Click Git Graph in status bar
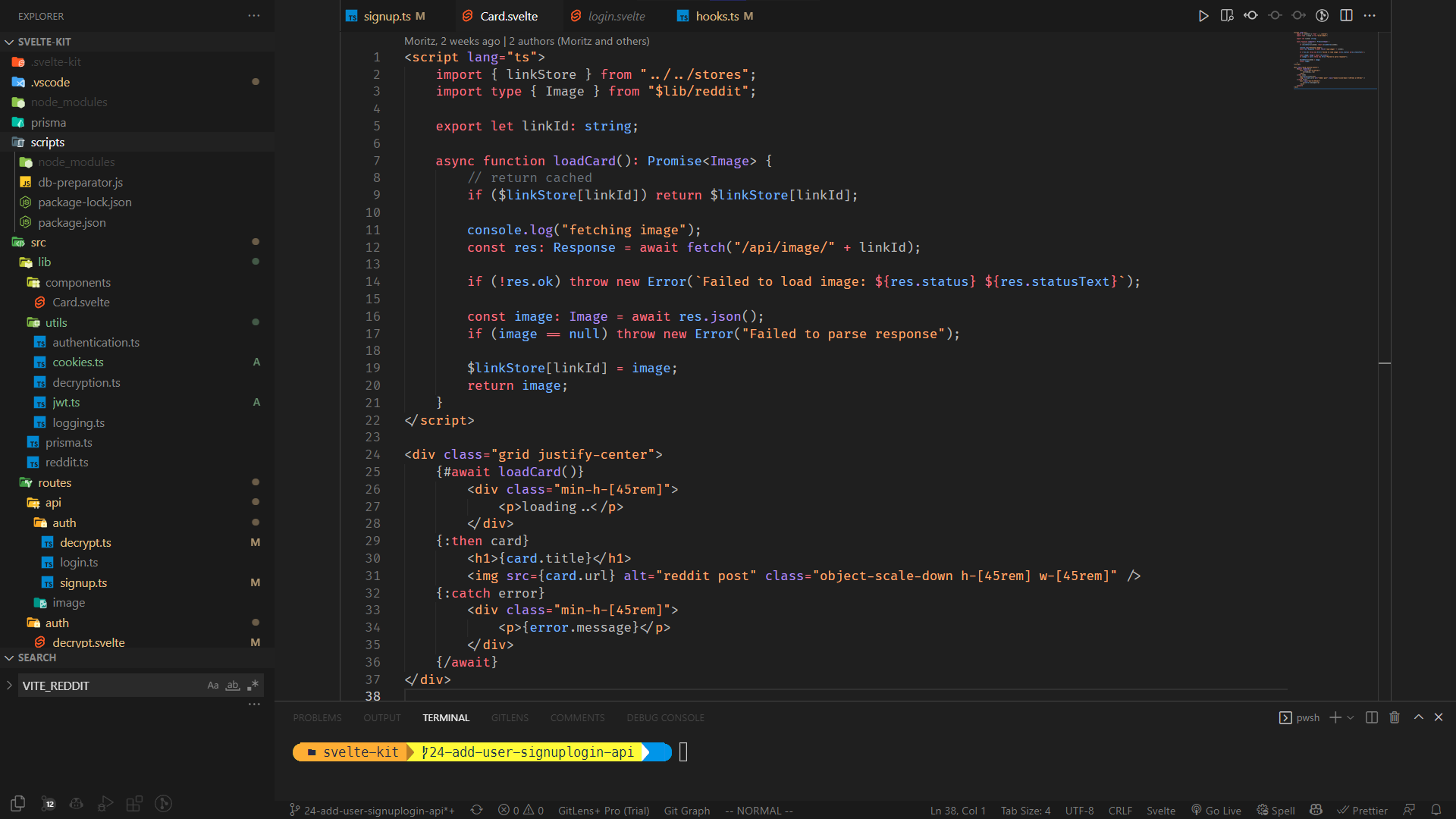This screenshot has height=819, width=1456. [687, 810]
